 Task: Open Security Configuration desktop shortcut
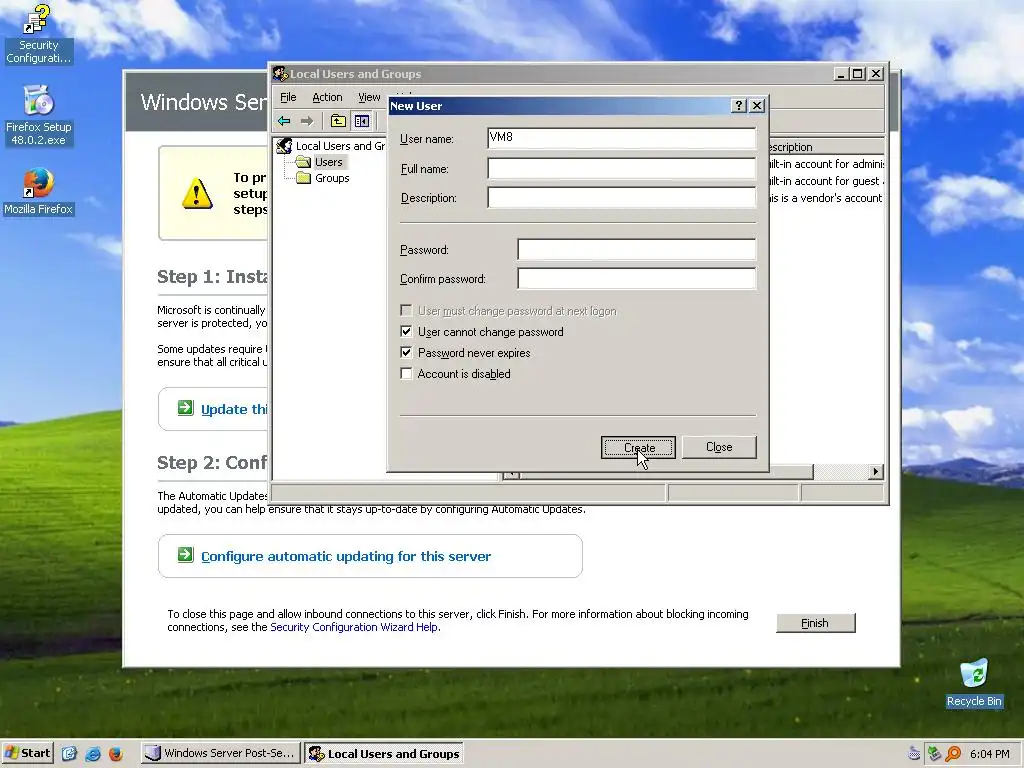pyautogui.click(x=38, y=34)
